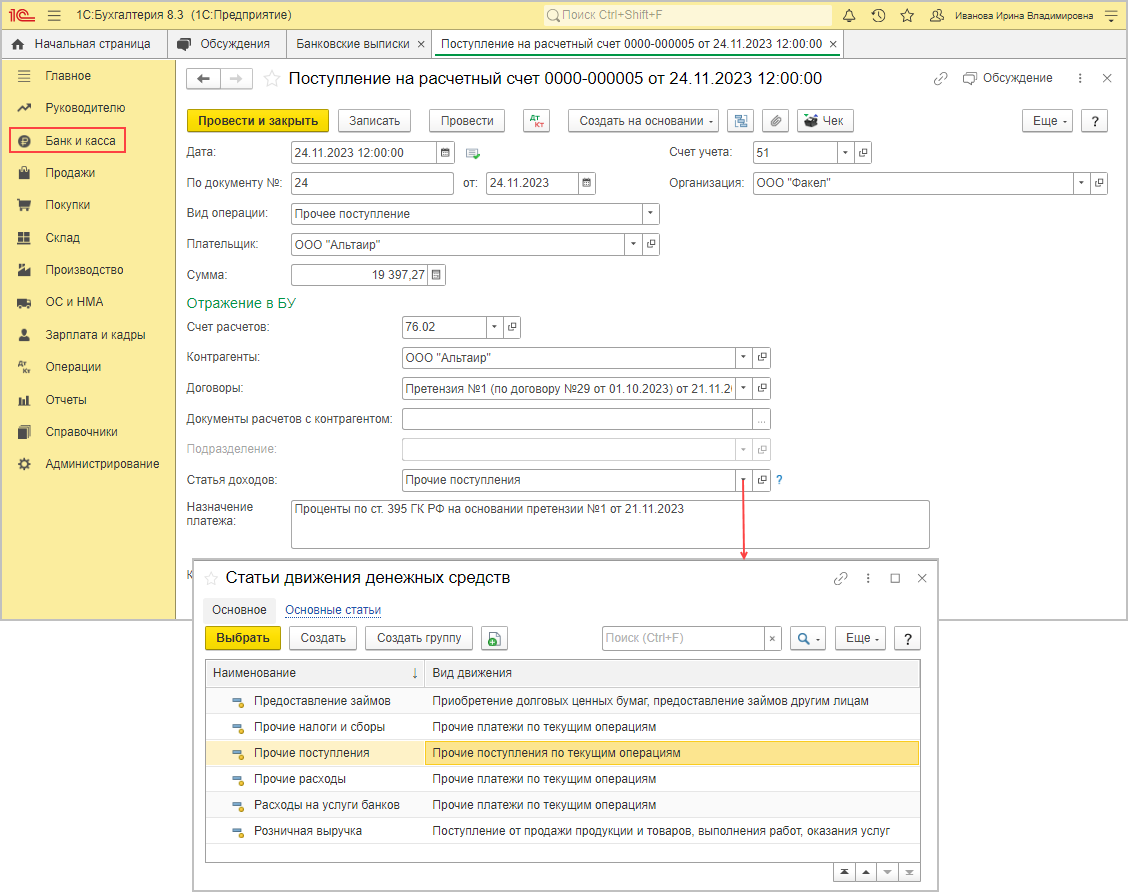
Task: Open Плательщик item form
Action: (651, 244)
